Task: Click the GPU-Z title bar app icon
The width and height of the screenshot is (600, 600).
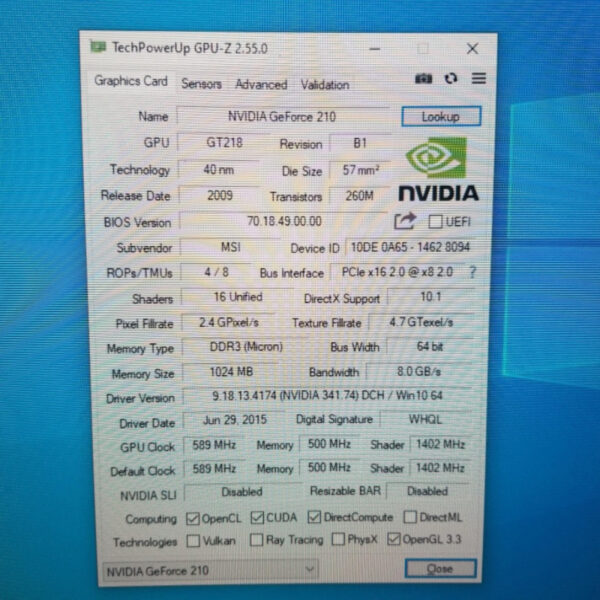Action: 98,47
